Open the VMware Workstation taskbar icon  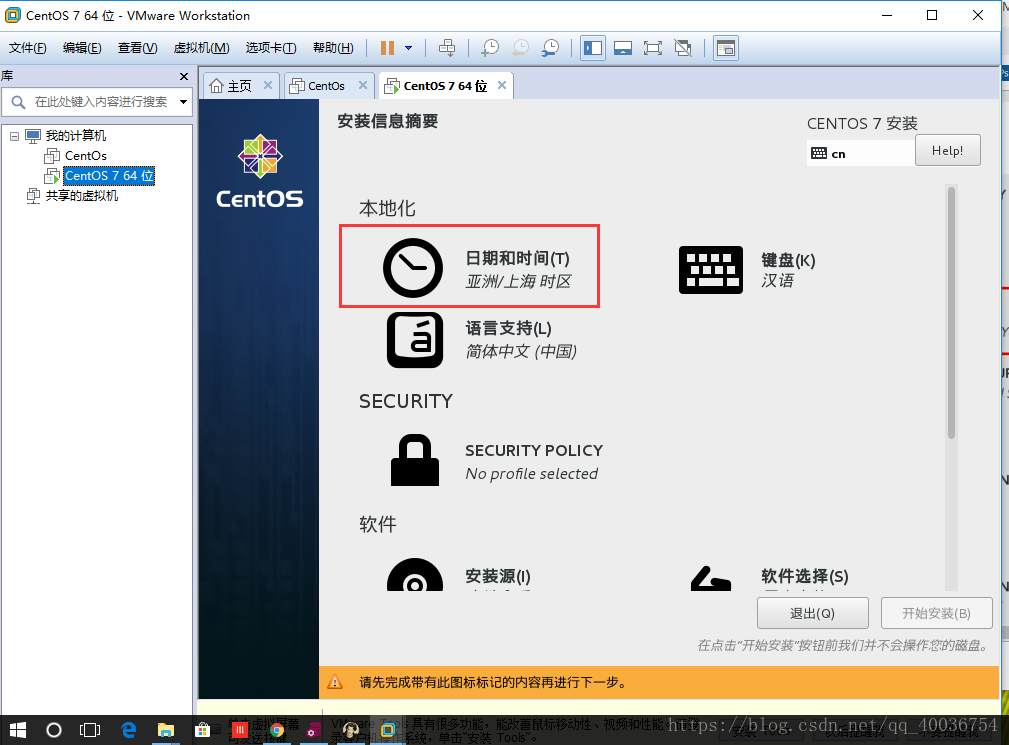388,730
